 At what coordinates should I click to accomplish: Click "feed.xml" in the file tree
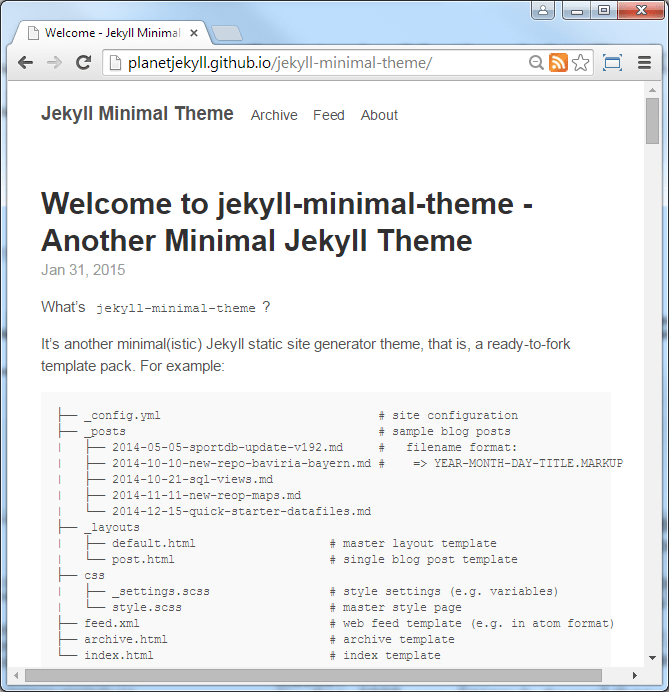coord(112,623)
